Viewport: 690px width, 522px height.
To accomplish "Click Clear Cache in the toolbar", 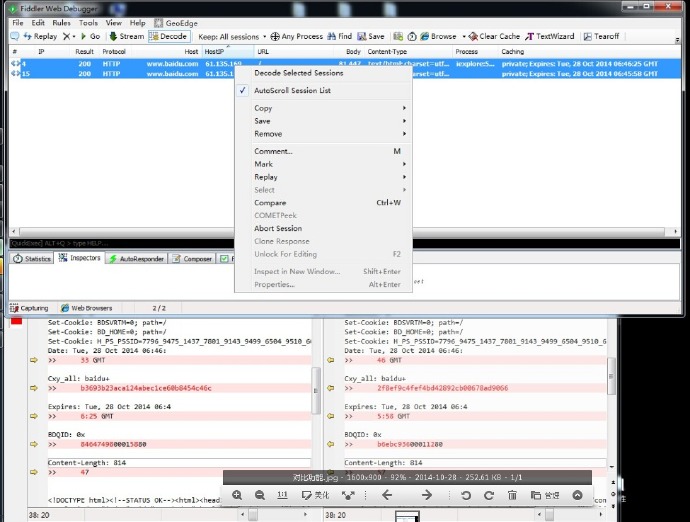I will point(494,37).
